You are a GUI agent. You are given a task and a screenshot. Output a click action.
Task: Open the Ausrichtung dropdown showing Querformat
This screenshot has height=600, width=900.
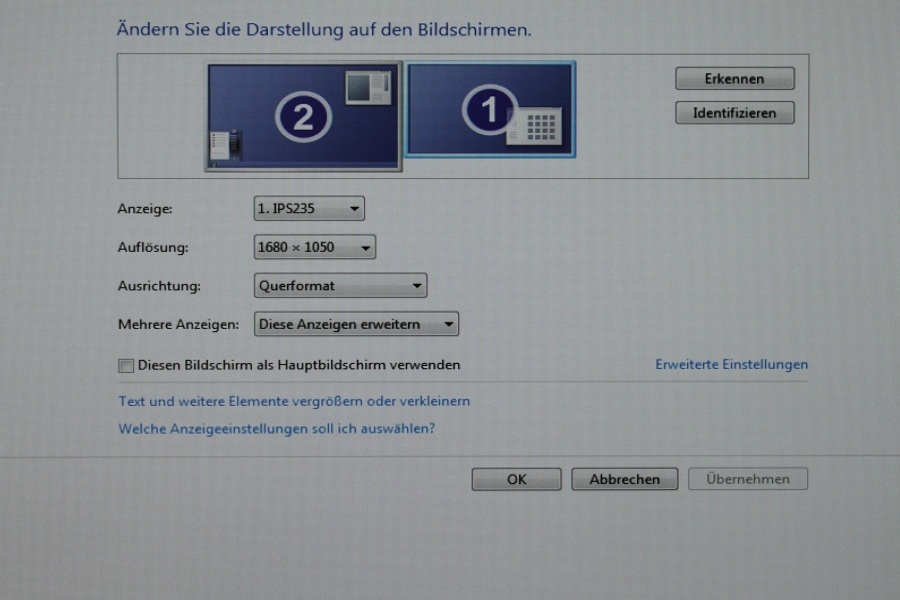point(340,285)
